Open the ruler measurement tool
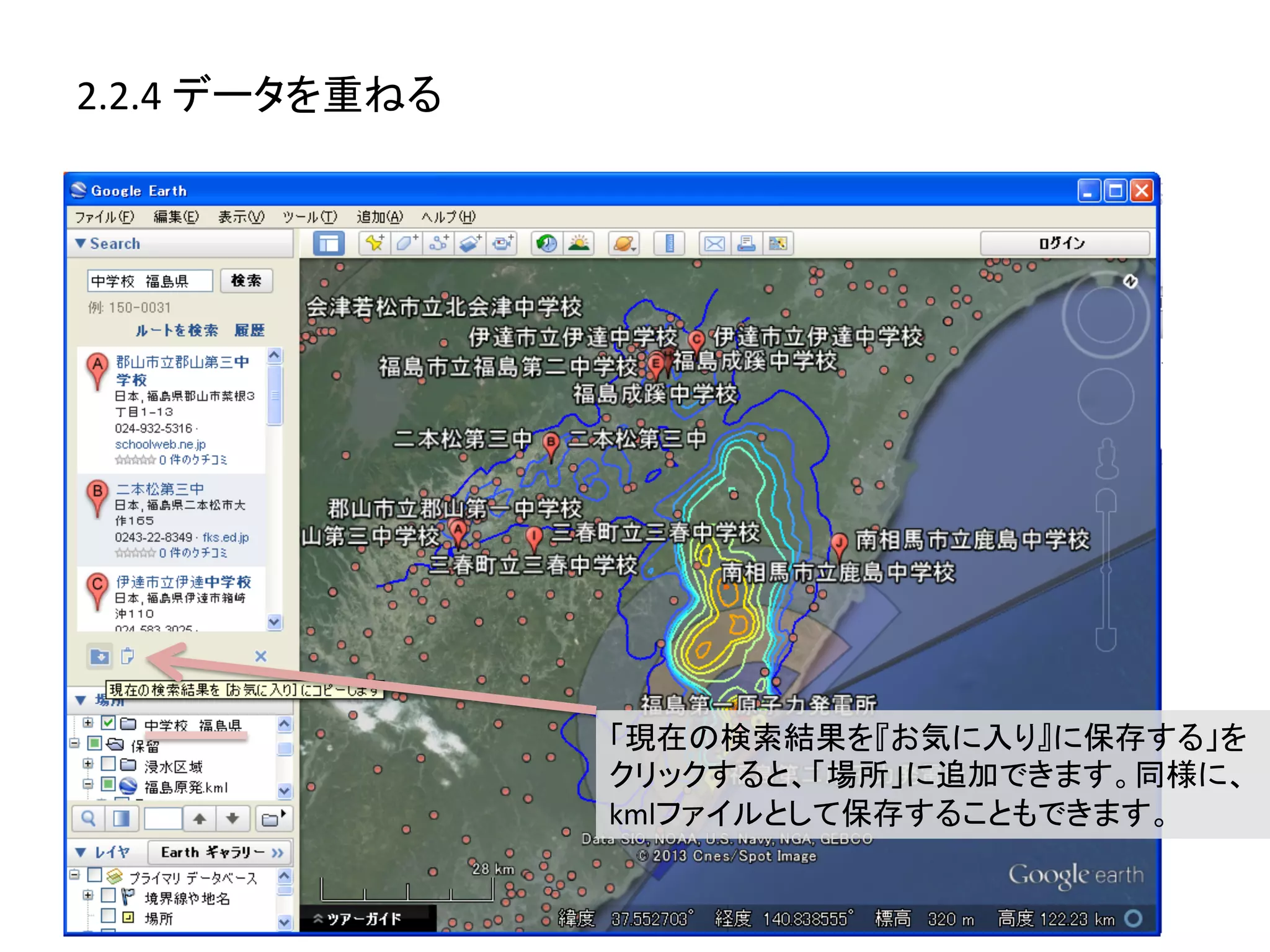The height and width of the screenshot is (952, 1270). pos(669,243)
